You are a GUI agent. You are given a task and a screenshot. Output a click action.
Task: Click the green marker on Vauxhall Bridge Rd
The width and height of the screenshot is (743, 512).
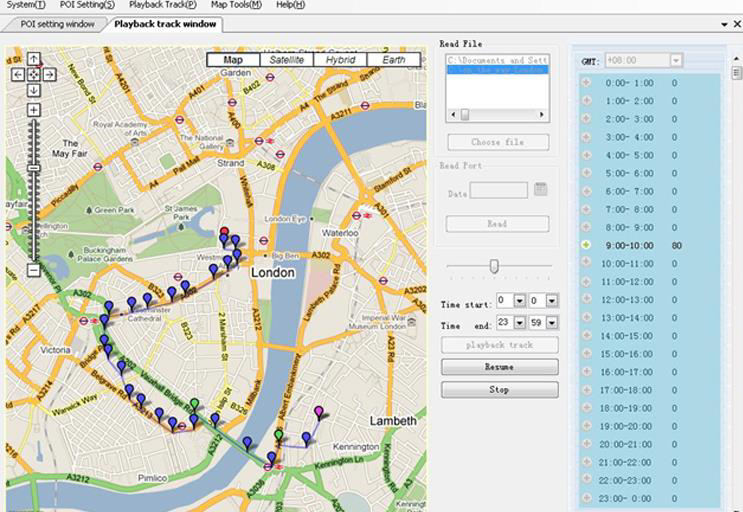click(194, 405)
